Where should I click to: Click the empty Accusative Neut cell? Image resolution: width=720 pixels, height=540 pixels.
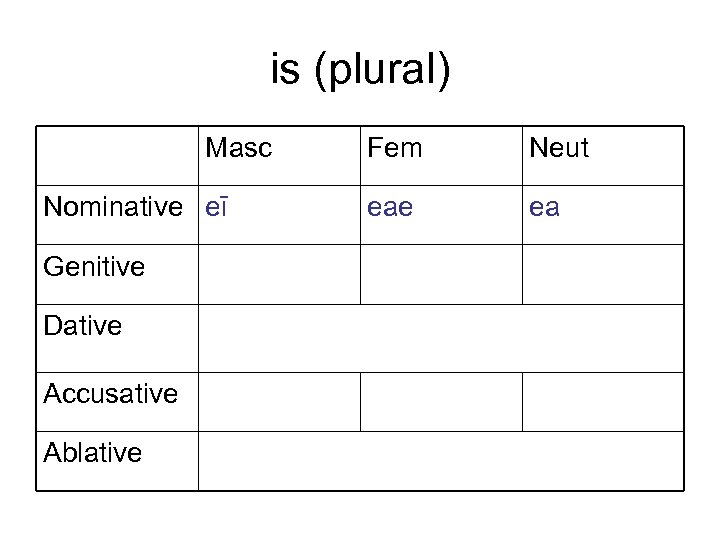(603, 402)
